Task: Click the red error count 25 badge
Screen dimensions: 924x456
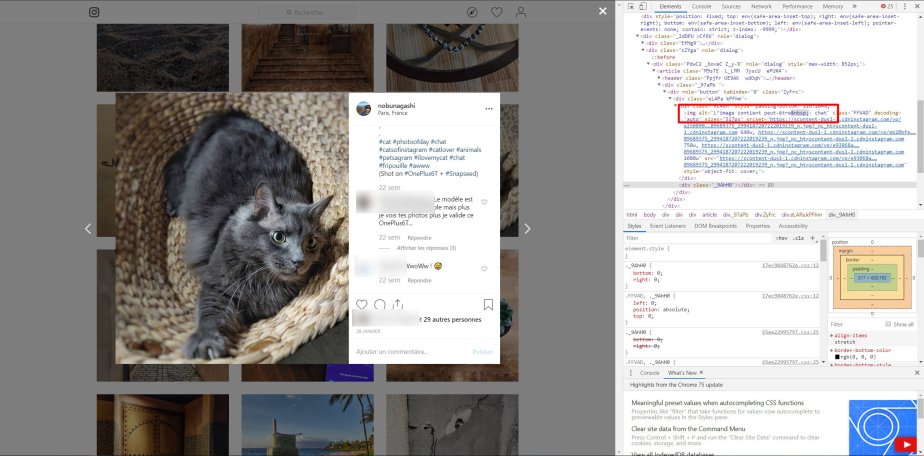Action: 886,6
